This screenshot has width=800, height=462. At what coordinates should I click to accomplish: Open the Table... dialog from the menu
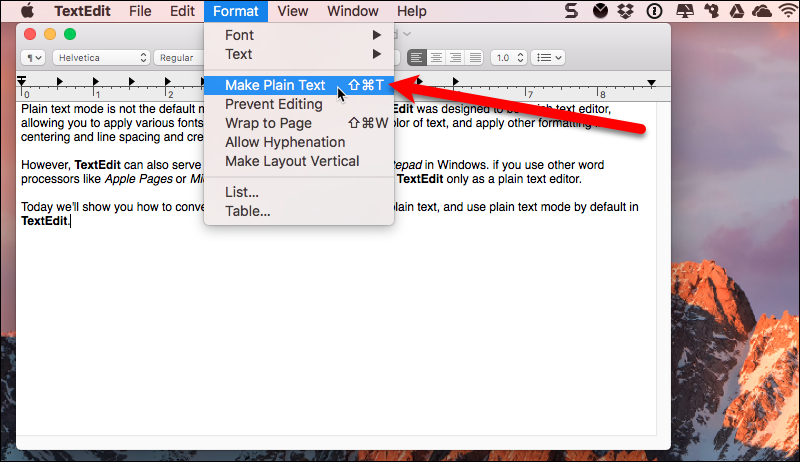click(247, 211)
